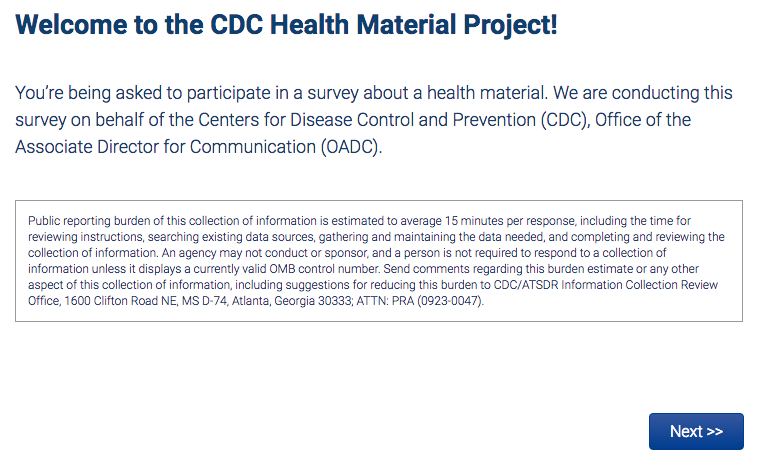Click the Next >> button
The height and width of the screenshot is (465, 761).
(x=696, y=431)
